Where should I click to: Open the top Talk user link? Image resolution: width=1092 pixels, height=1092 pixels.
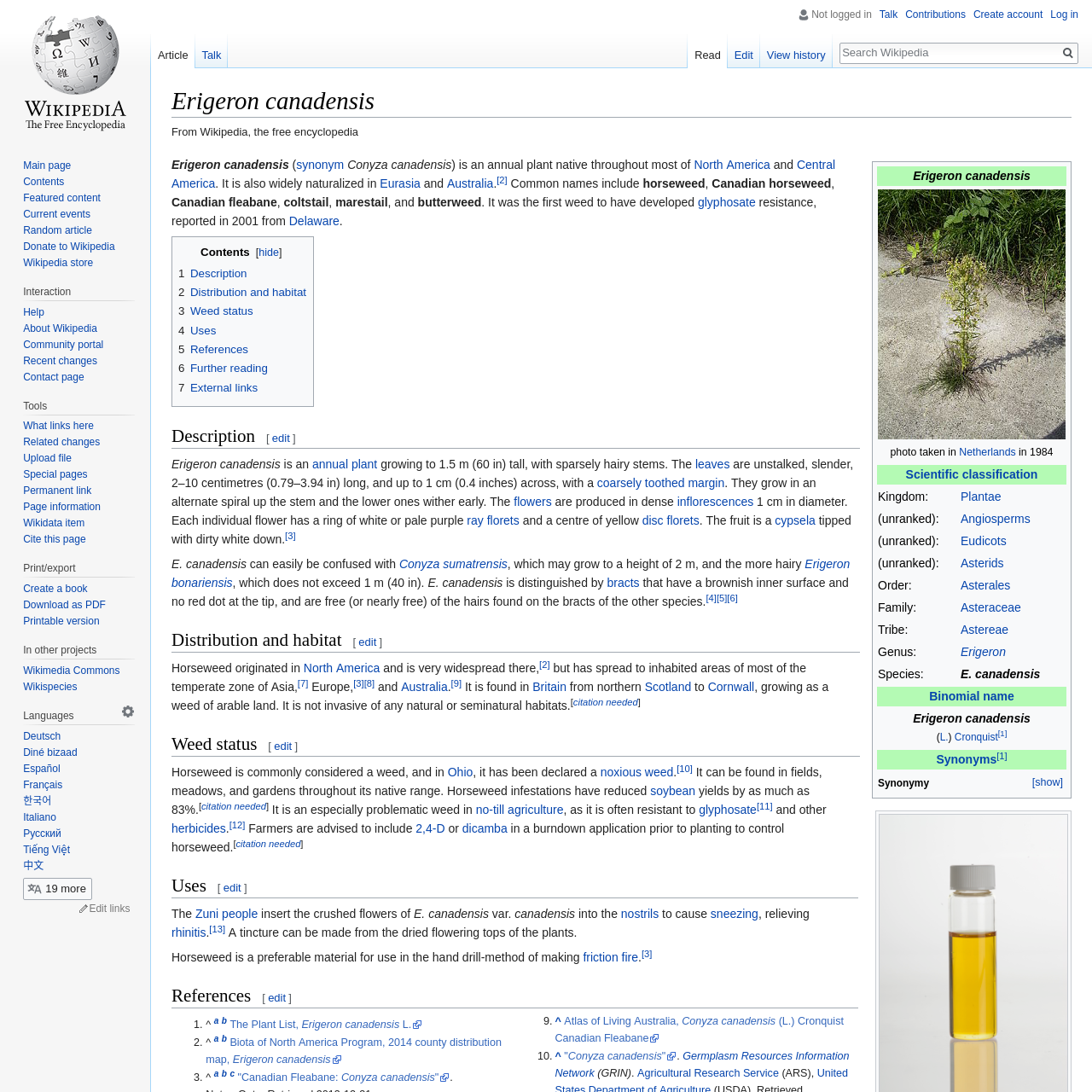888,15
